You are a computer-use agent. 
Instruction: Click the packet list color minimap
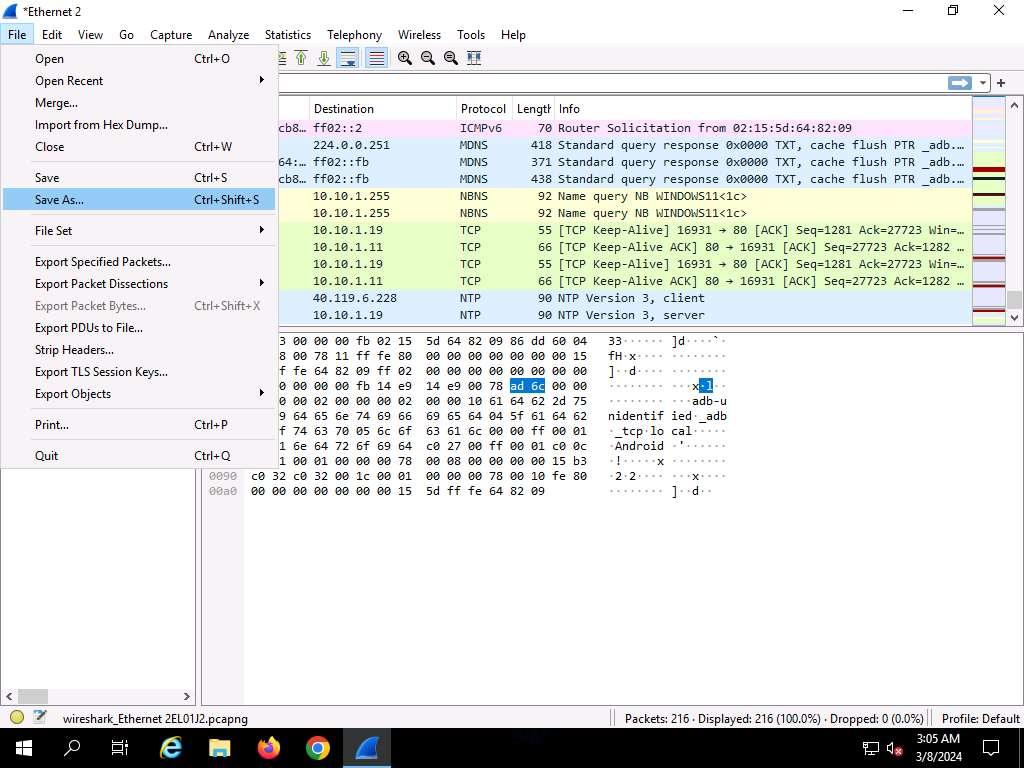(988, 210)
